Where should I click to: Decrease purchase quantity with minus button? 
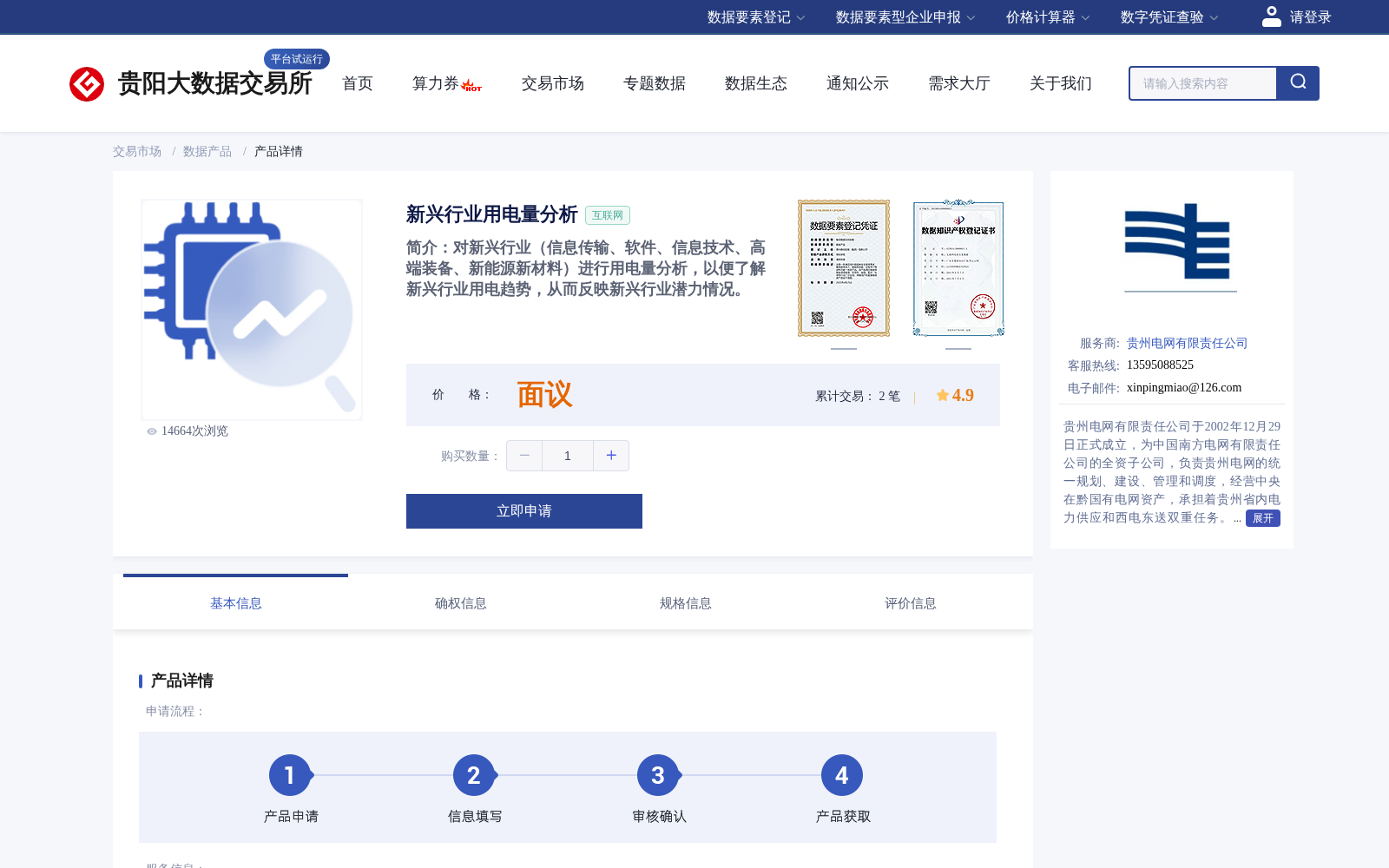pyautogui.click(x=524, y=456)
